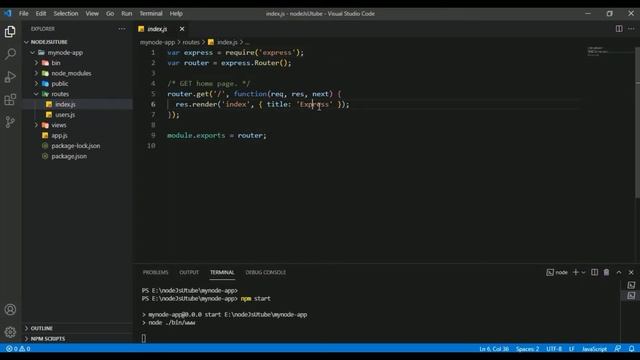Open the notifications bell
The image size is (640, 360).
[631, 349]
